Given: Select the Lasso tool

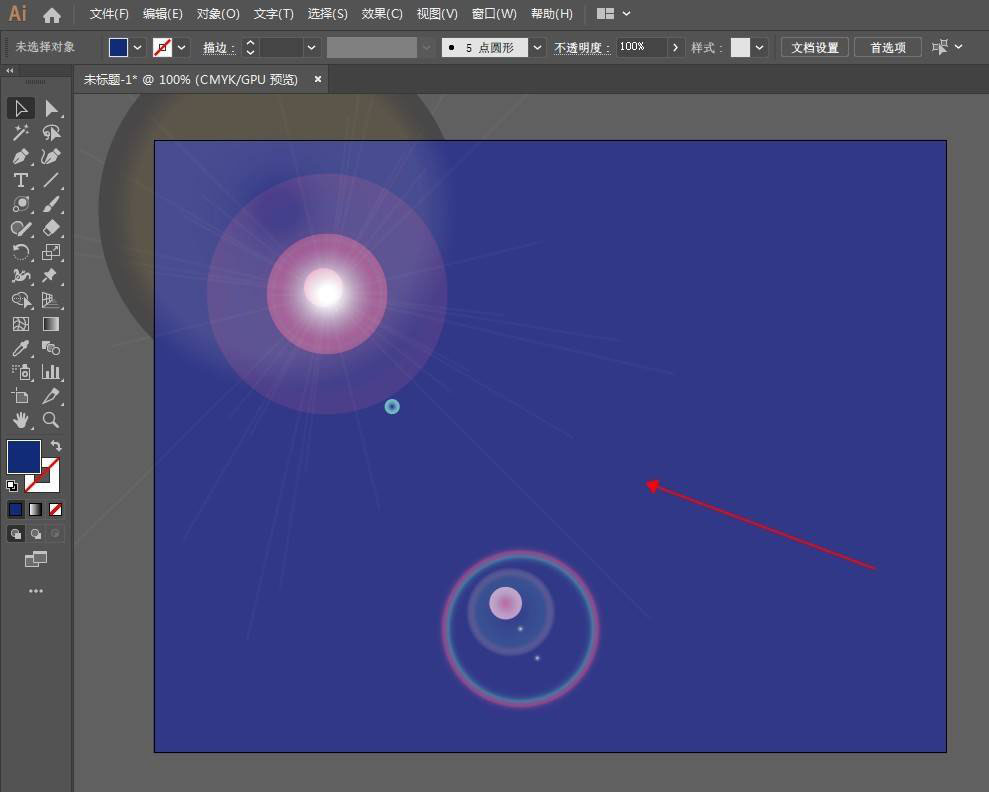Looking at the screenshot, I should tap(51, 132).
